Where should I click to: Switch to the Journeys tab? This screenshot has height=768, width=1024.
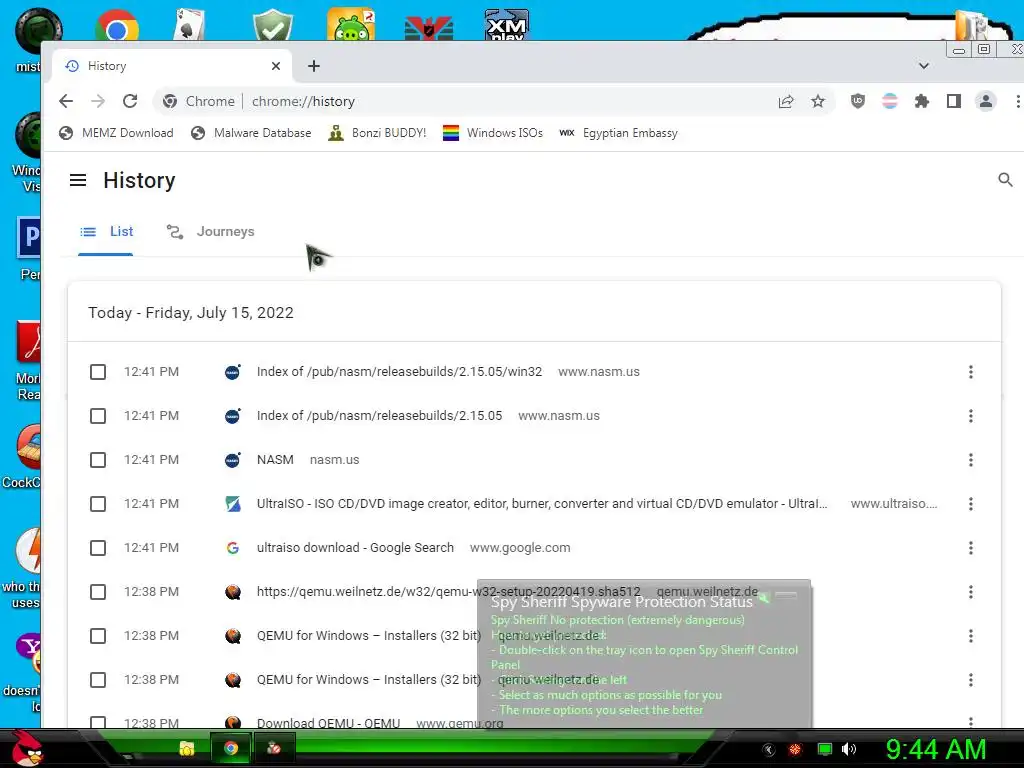210,232
